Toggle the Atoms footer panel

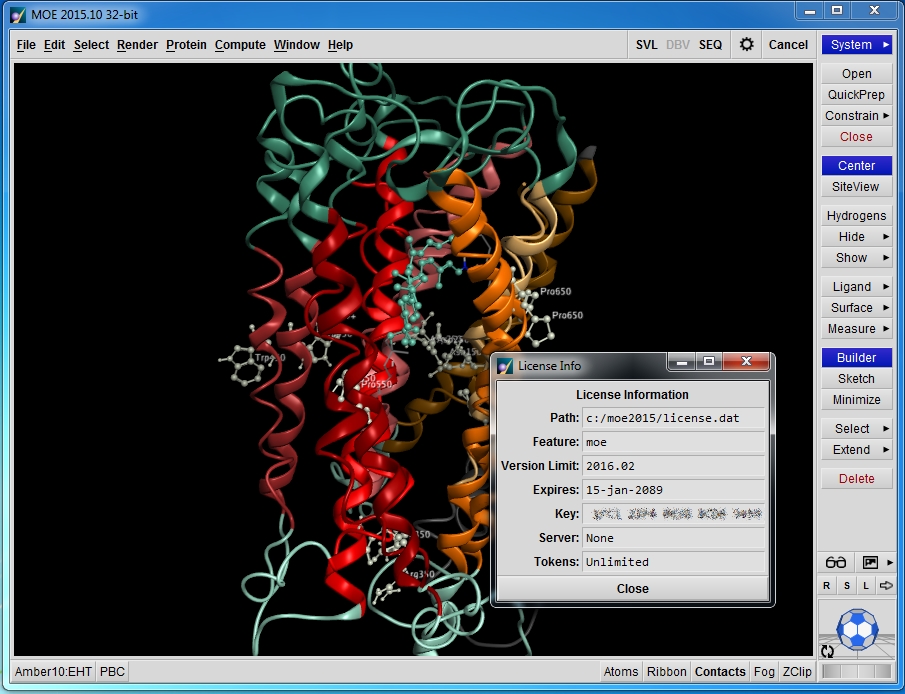(620, 671)
